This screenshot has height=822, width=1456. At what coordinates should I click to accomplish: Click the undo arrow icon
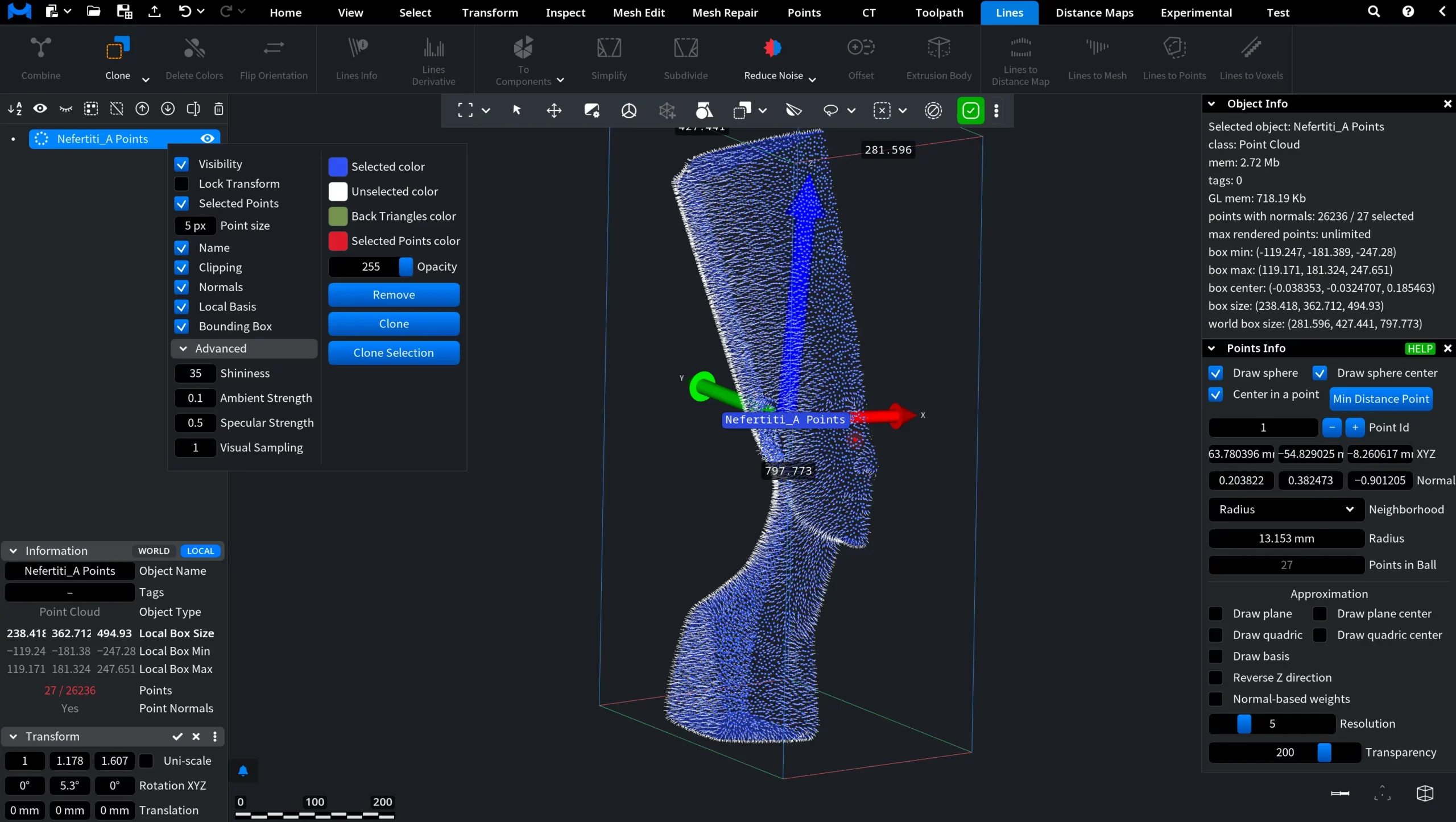tap(185, 11)
